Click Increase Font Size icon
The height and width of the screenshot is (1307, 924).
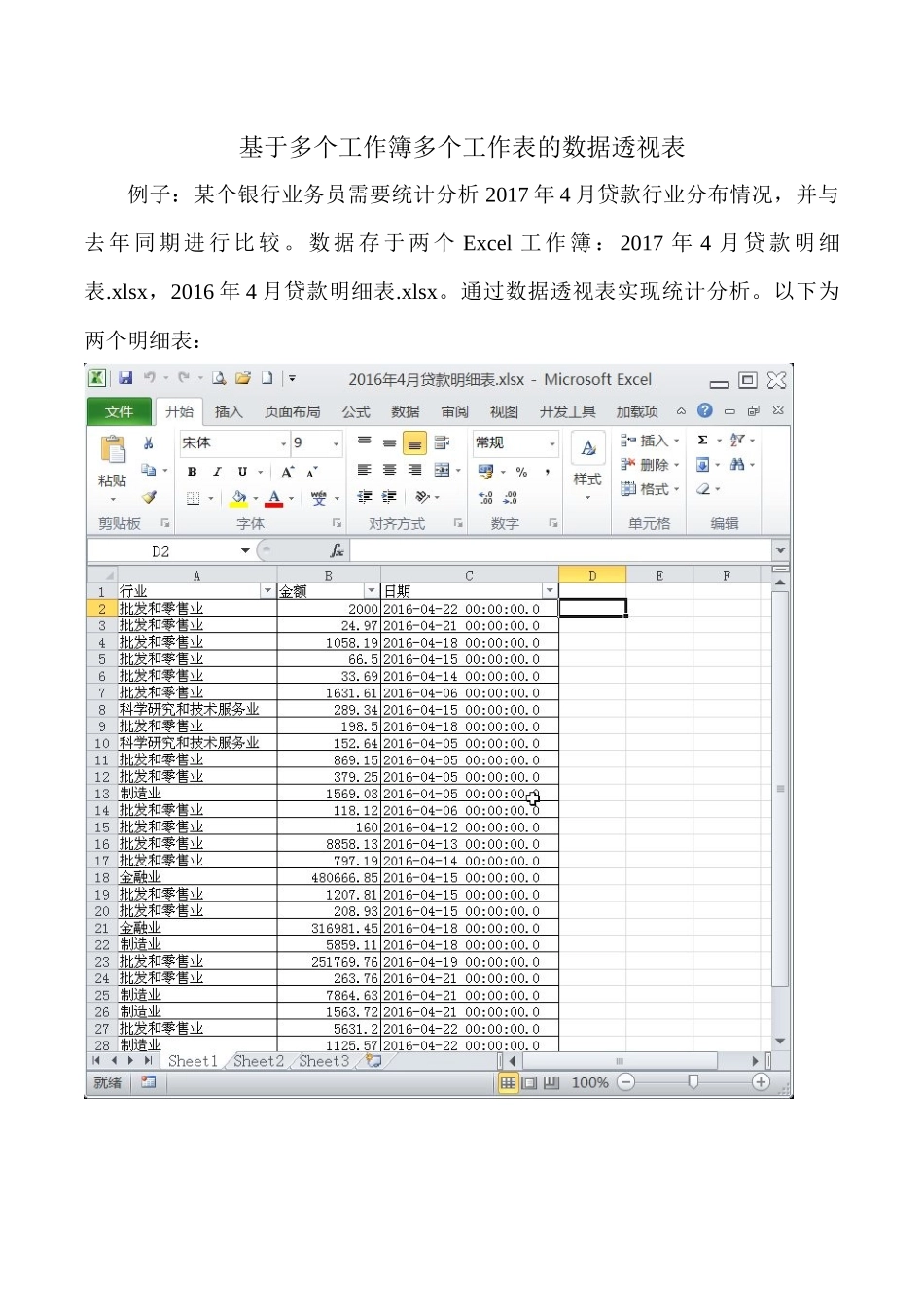pos(288,472)
